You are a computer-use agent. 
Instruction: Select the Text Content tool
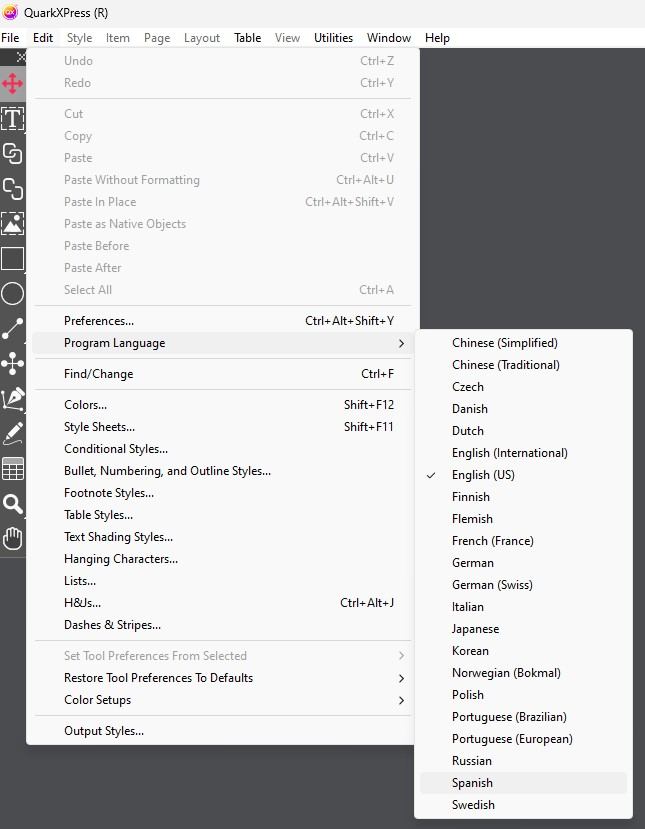point(12,118)
